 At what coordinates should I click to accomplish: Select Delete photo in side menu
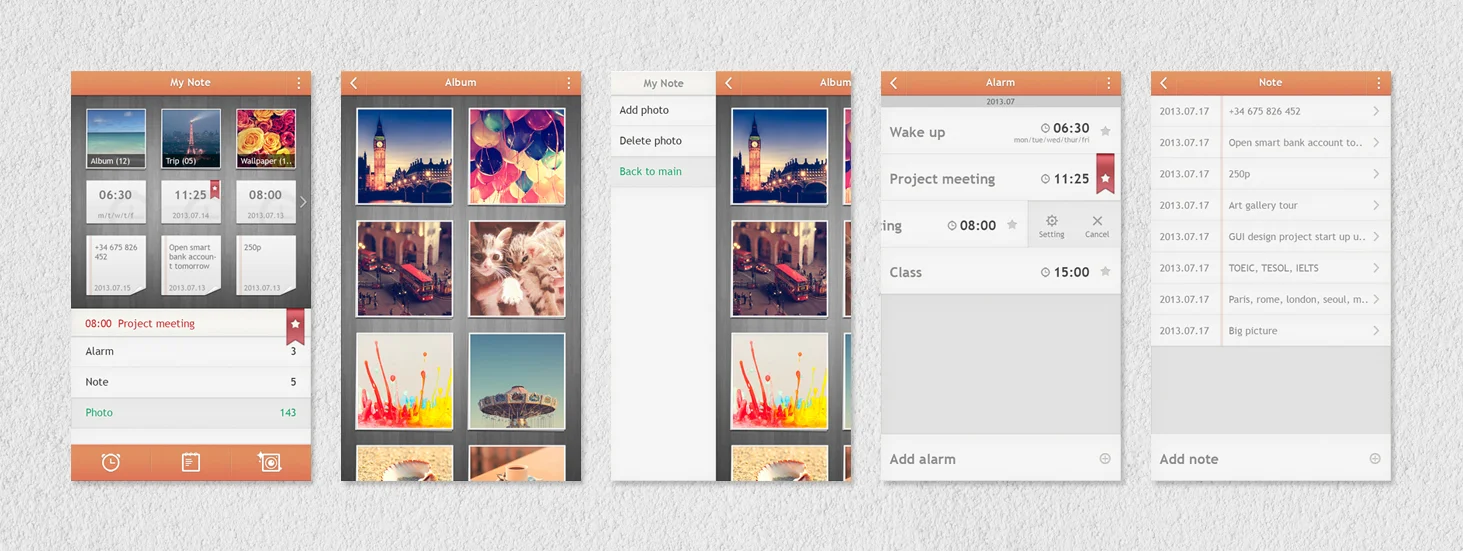[x=663, y=141]
